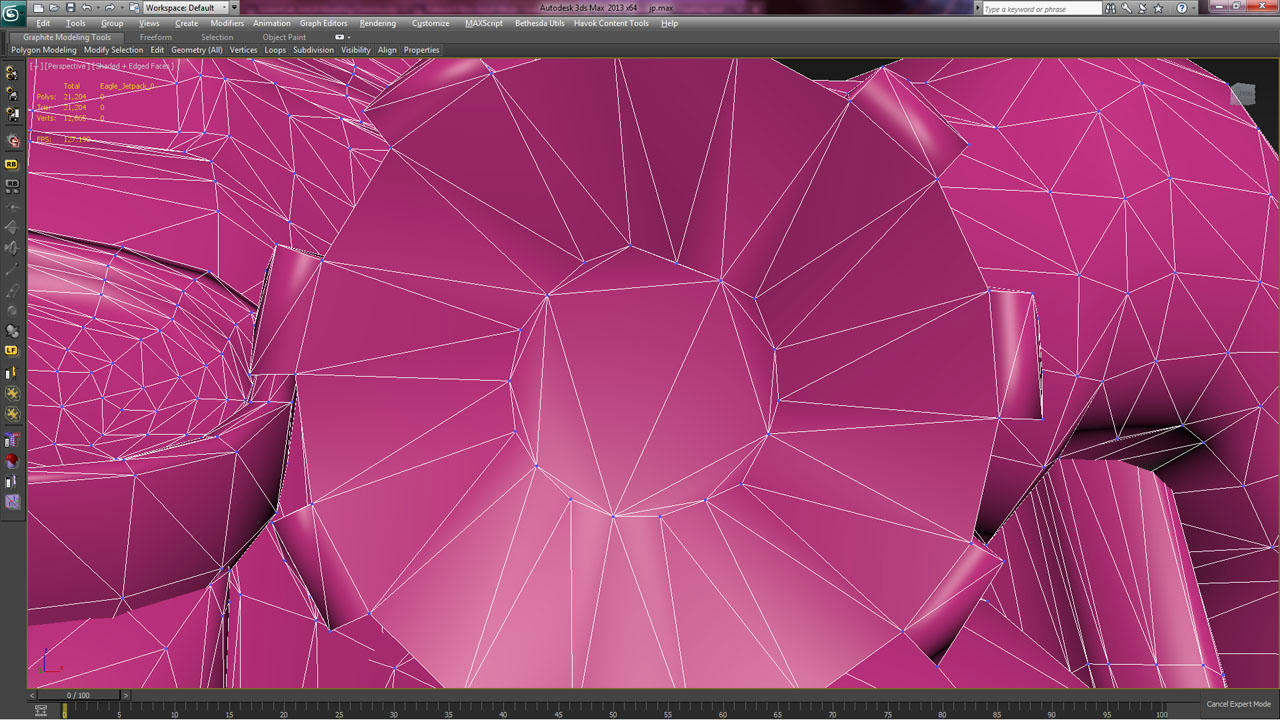Click the Cancel Expert Mode button
Viewport: 1280px width, 720px height.
tap(1238, 704)
